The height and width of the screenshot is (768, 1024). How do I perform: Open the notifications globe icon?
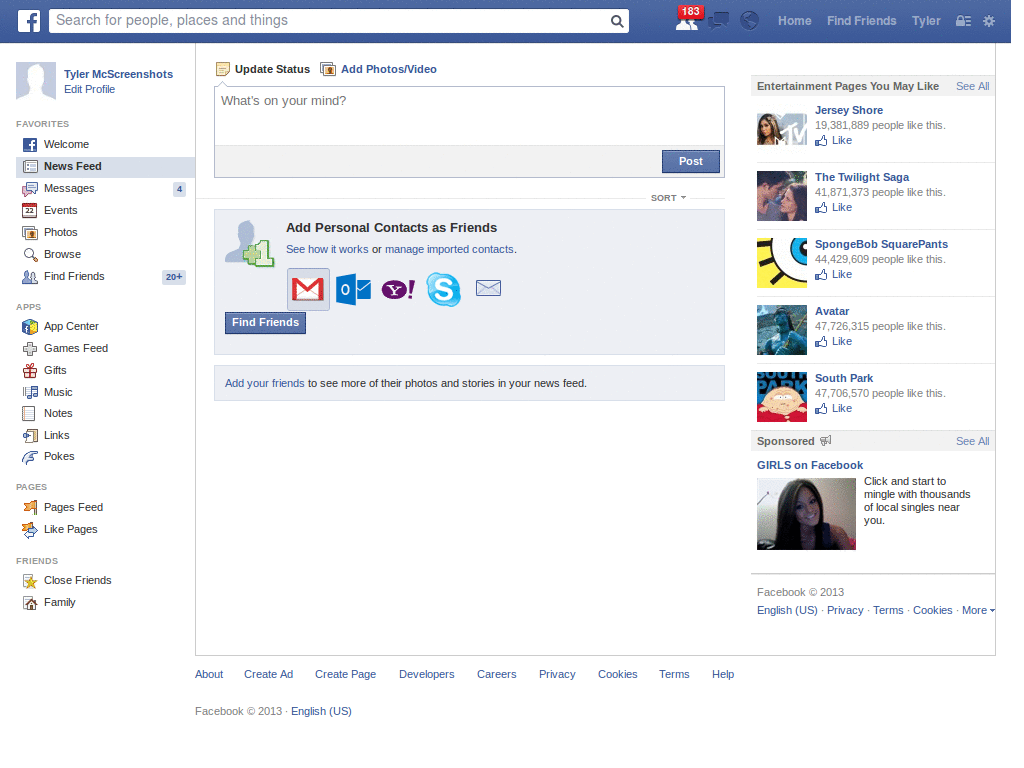click(750, 21)
